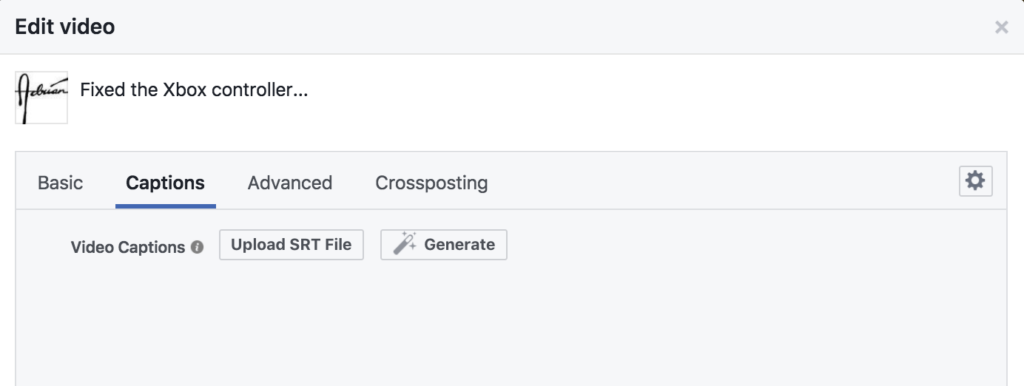This screenshot has width=1024, height=386.
Task: Click the Edit video header title
Action: point(65,27)
